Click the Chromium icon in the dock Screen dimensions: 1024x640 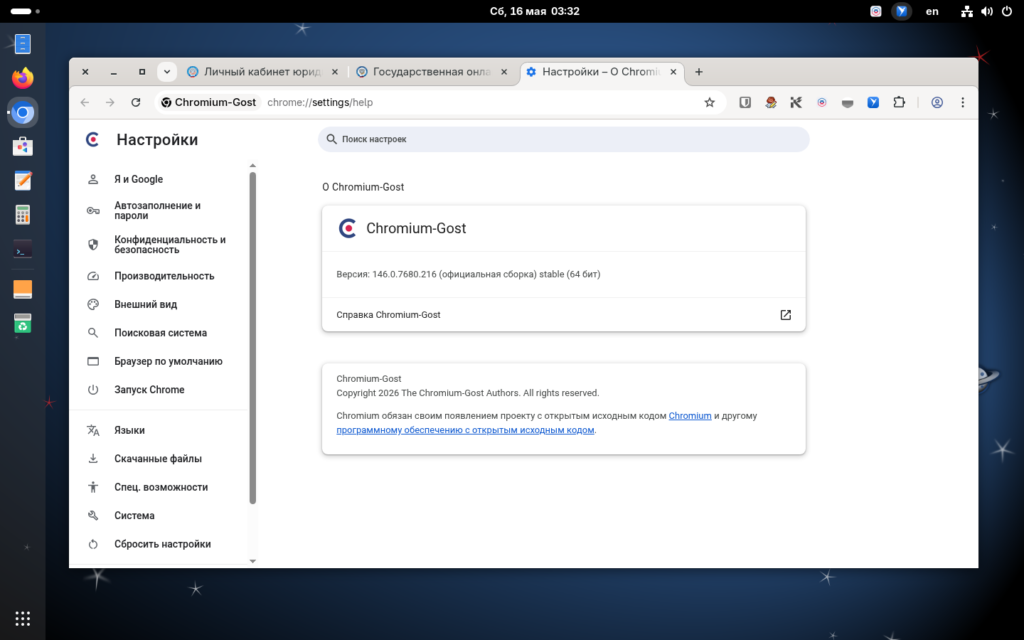23,112
